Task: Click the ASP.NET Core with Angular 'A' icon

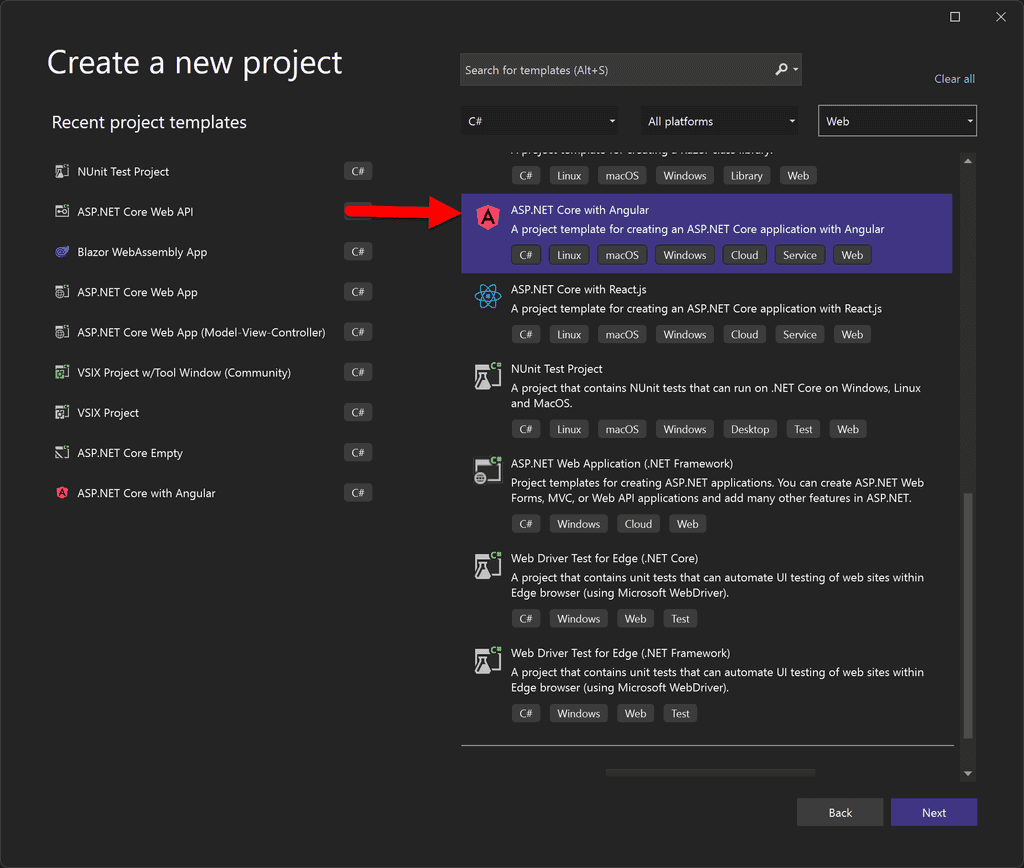Action: click(487, 218)
